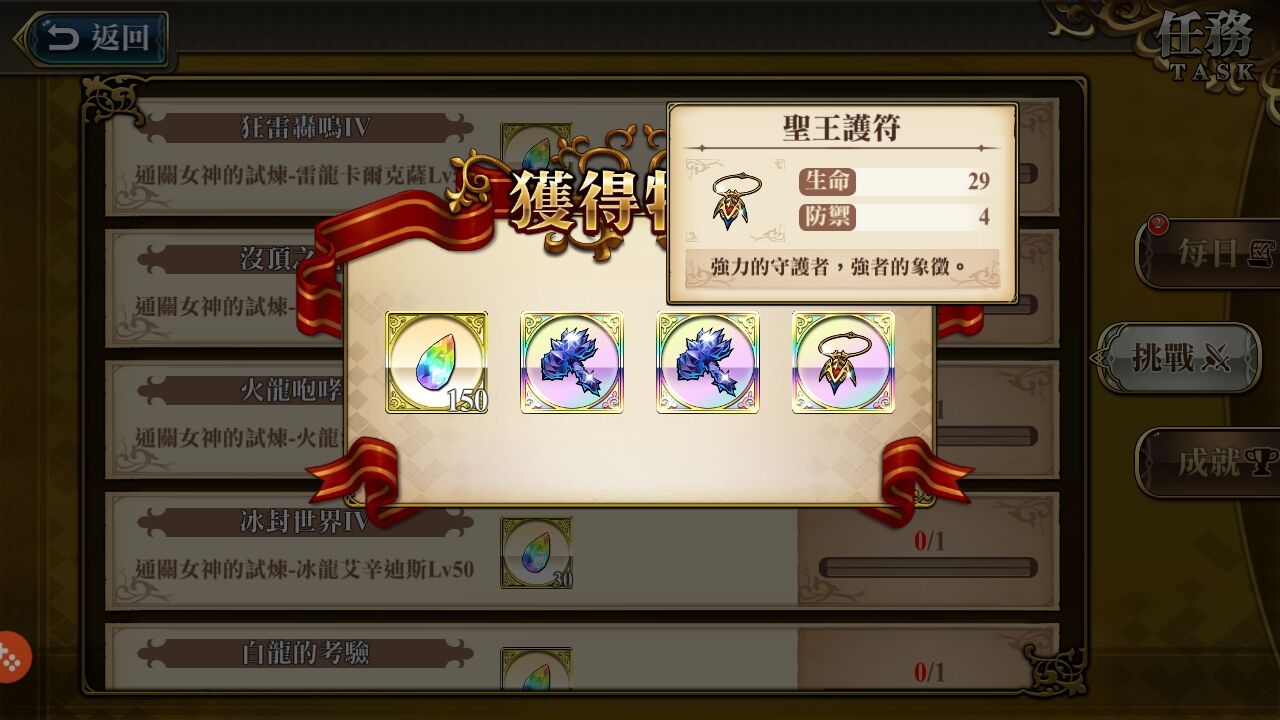Tap the rainbow gem reward showing 150
Viewport: 1280px width, 720px height.
coord(437,362)
